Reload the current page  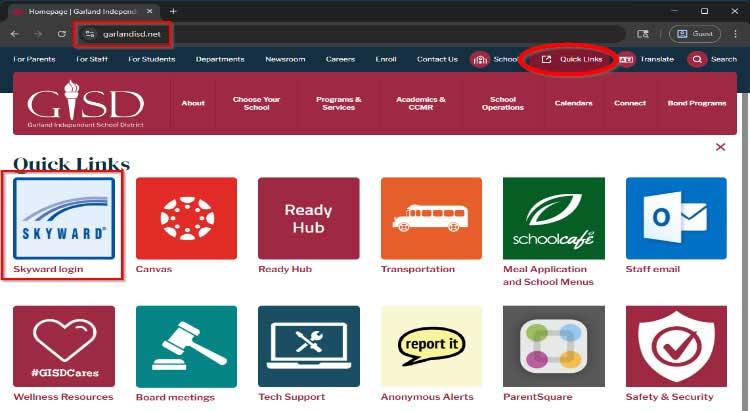click(x=62, y=34)
